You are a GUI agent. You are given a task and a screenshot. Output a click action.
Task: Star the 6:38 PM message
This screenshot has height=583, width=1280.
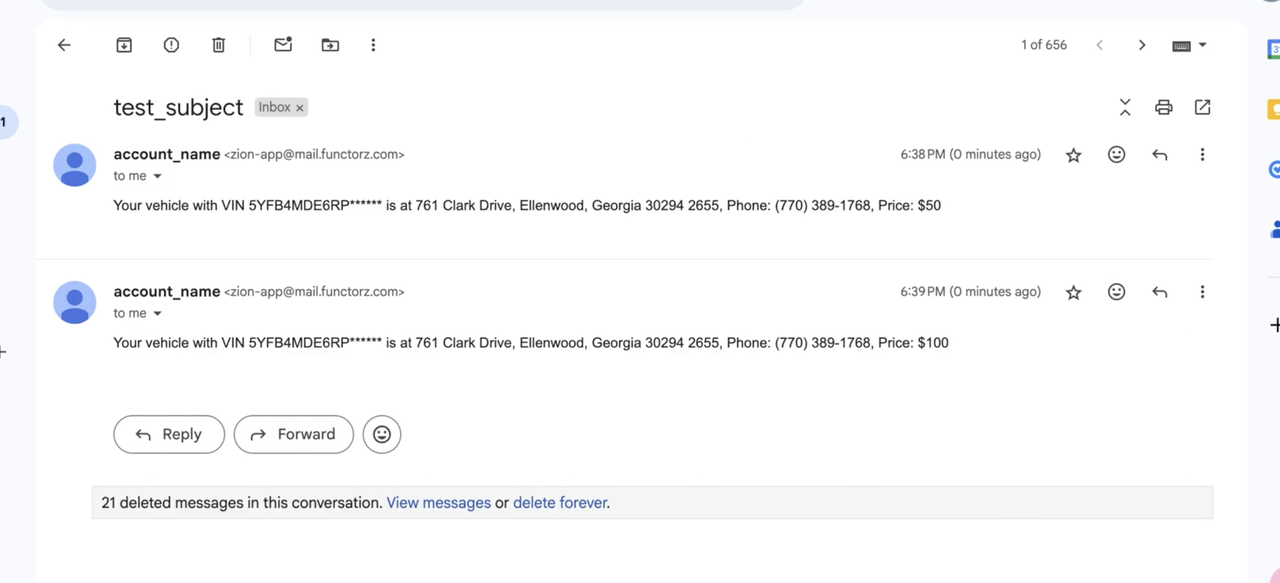tap(1073, 155)
